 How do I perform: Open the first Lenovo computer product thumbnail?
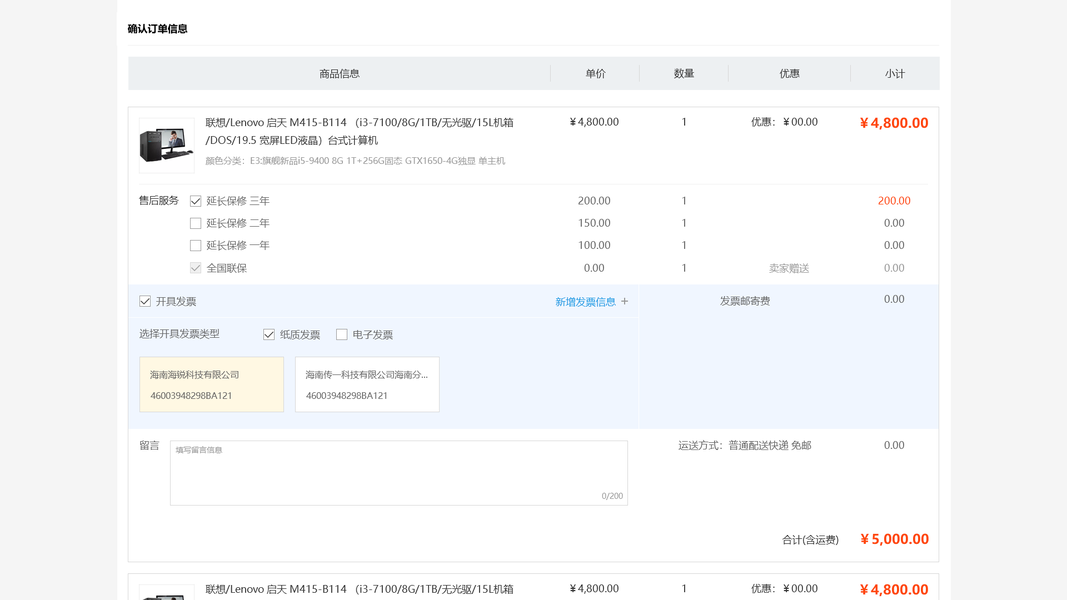167,145
